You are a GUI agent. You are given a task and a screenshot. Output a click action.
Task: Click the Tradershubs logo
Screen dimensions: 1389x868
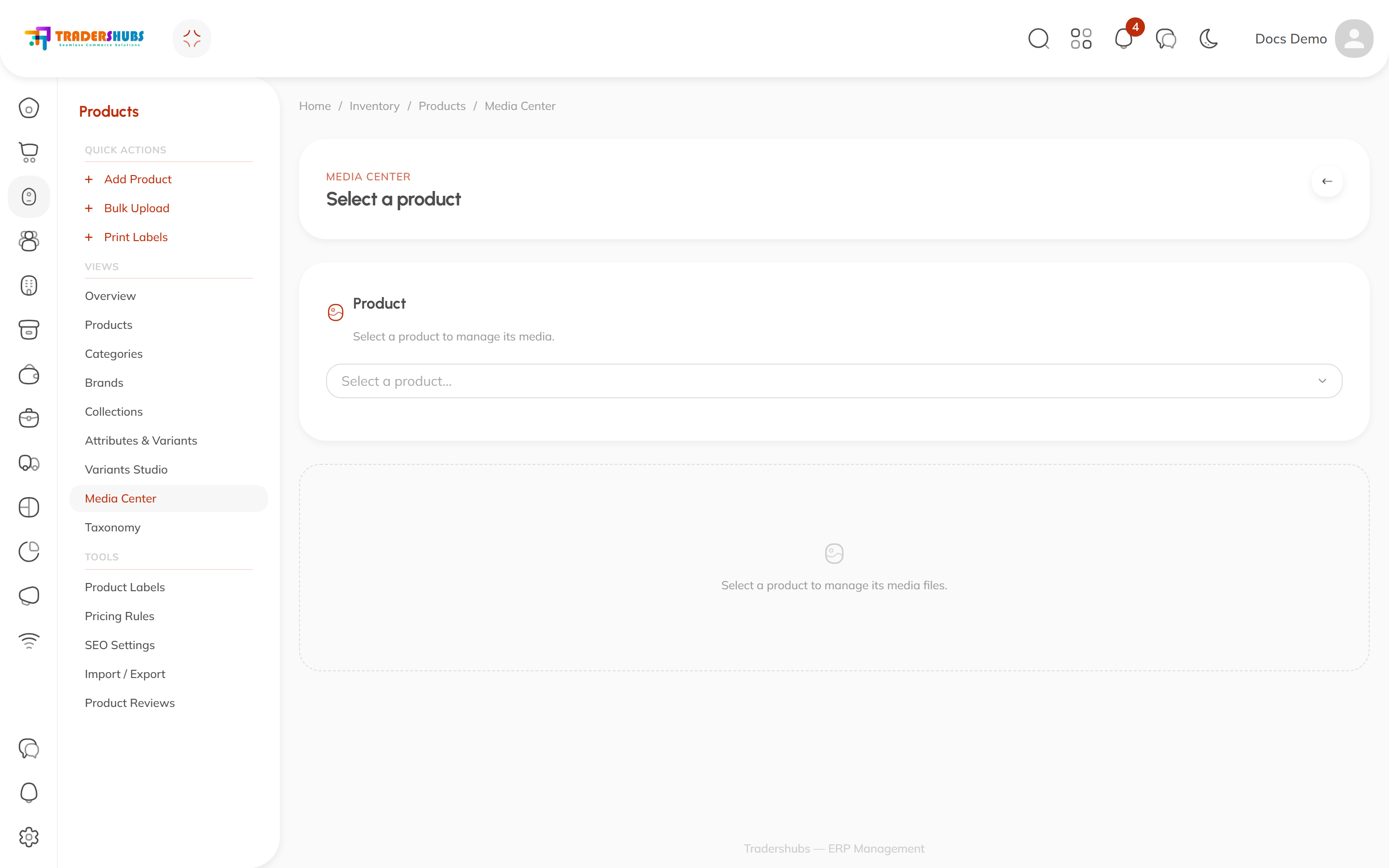point(84,38)
